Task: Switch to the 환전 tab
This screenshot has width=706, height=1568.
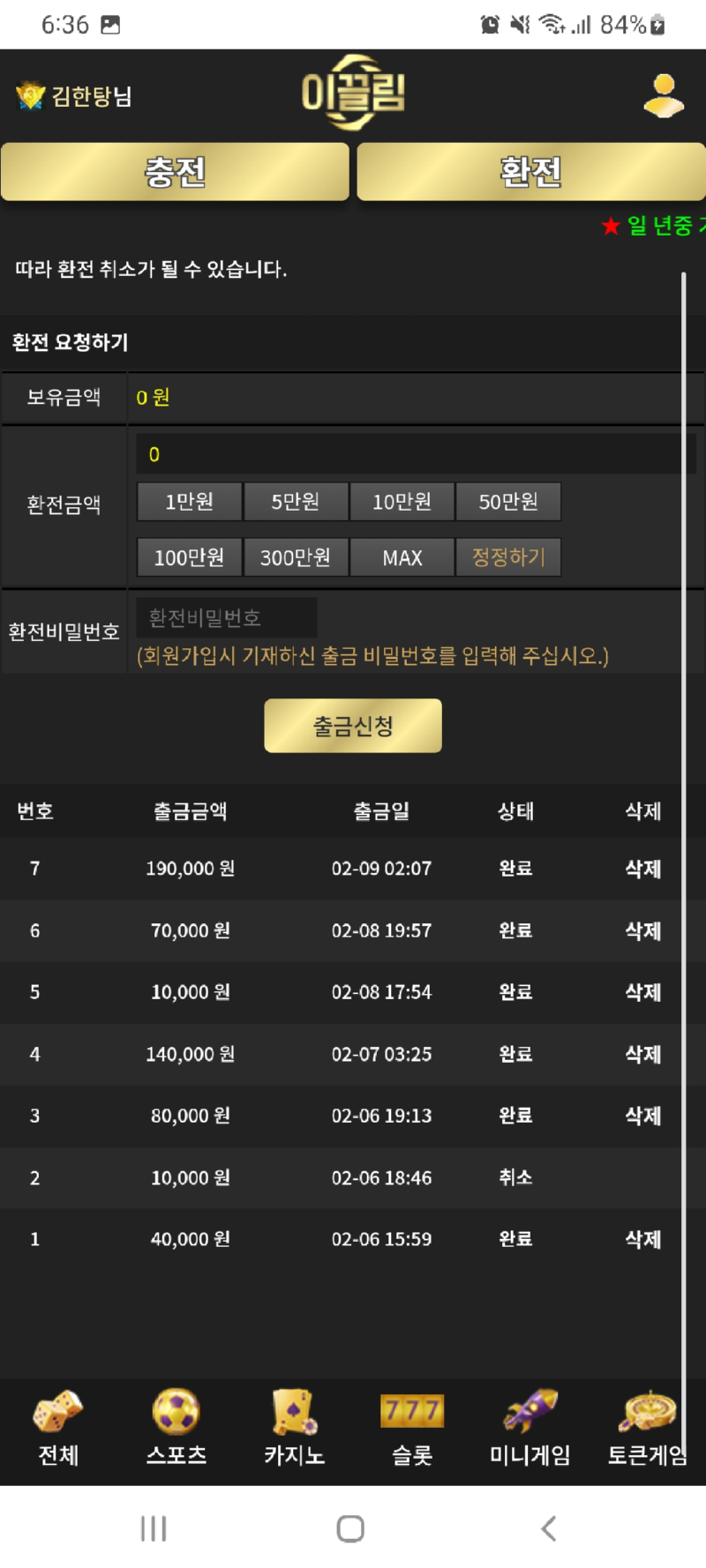Action: pyautogui.click(x=531, y=172)
